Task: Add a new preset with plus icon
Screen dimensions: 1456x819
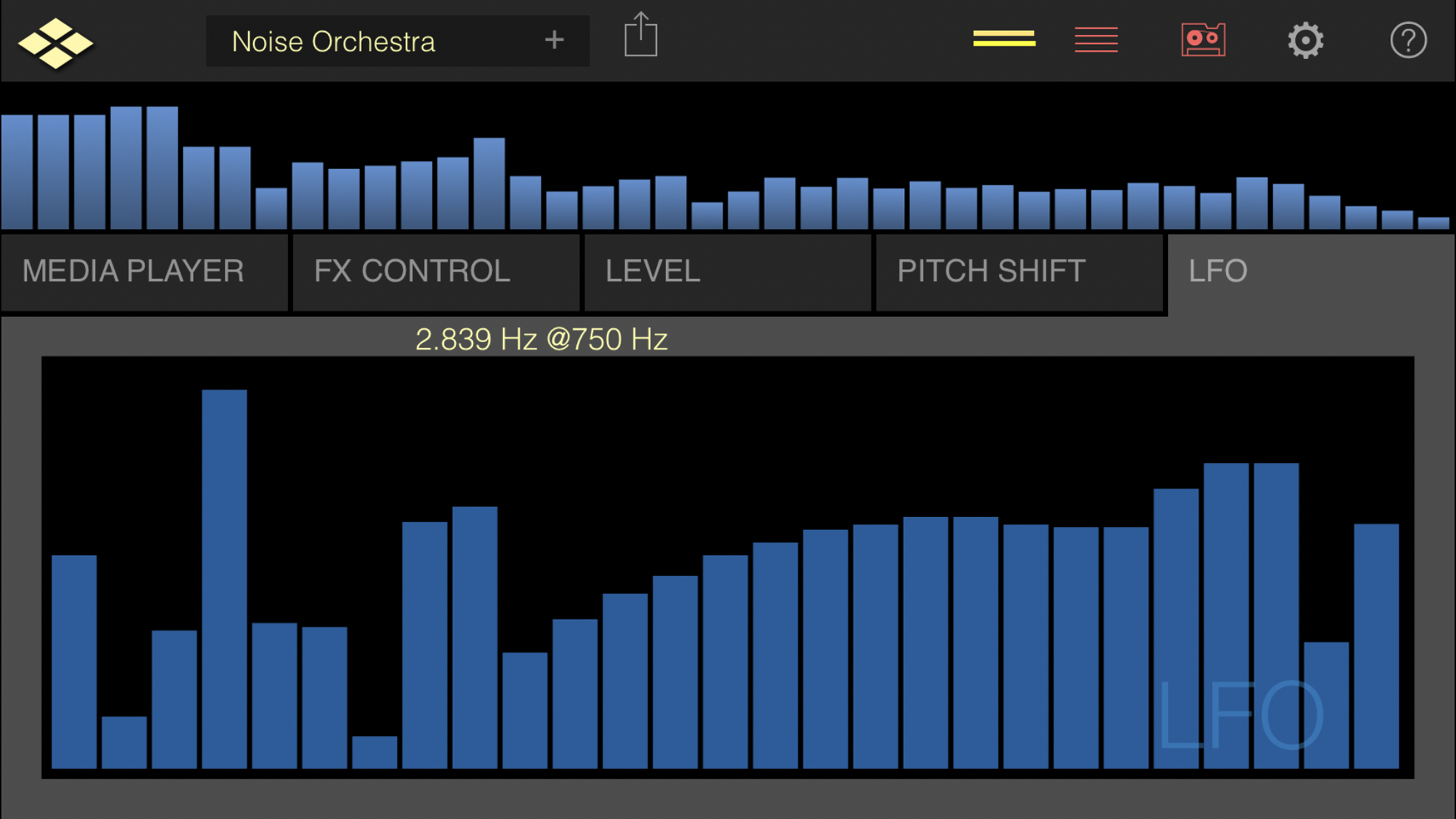Action: click(554, 41)
